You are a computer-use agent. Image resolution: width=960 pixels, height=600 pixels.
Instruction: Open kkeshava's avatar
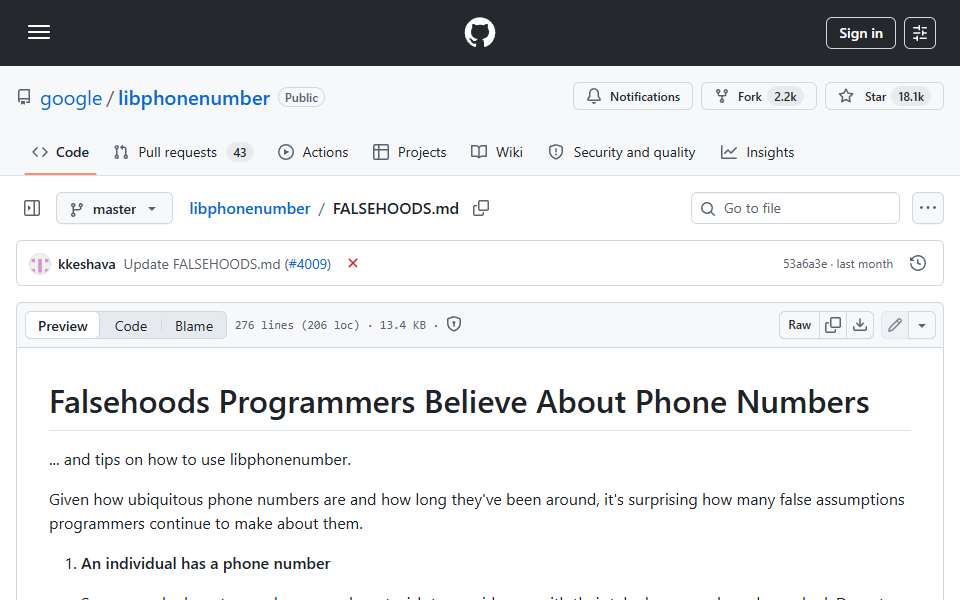pos(40,264)
